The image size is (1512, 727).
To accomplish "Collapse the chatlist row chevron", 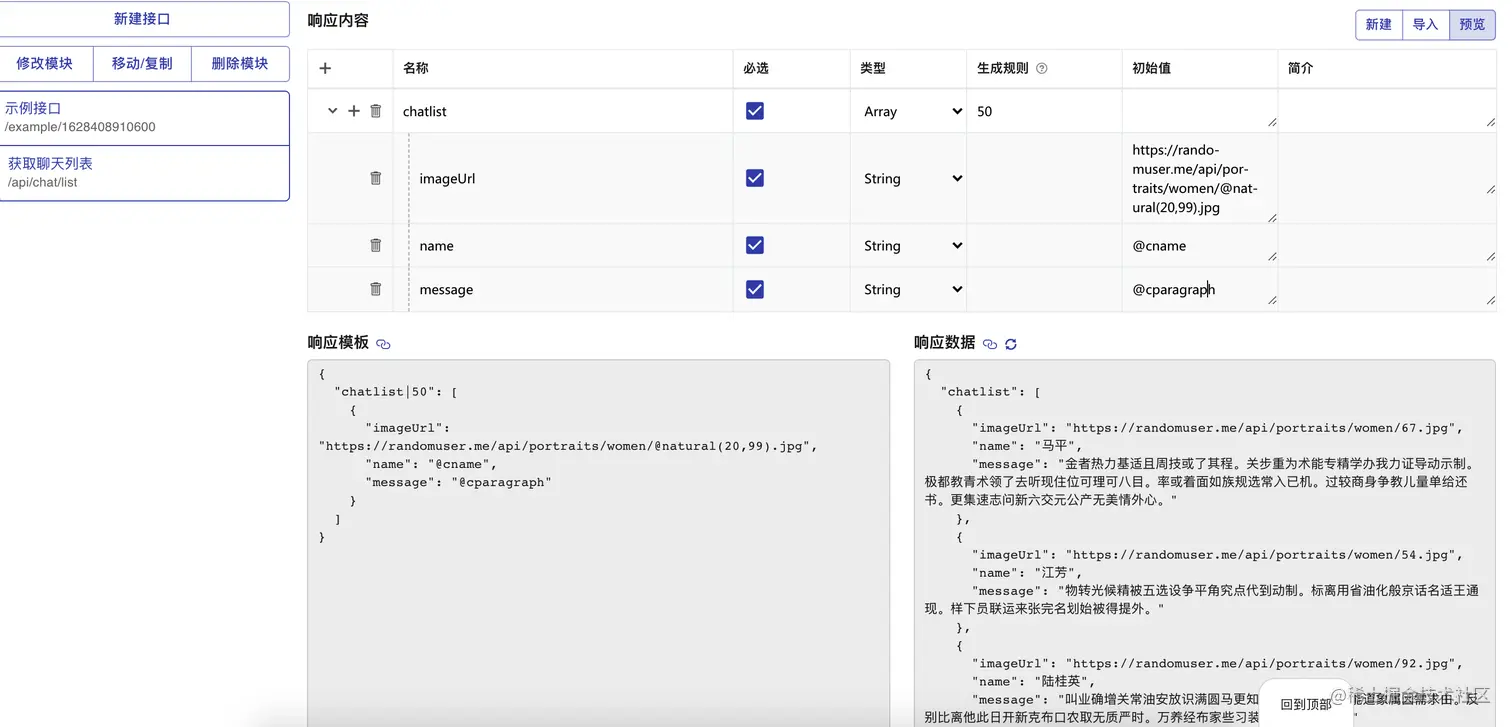I will (333, 111).
